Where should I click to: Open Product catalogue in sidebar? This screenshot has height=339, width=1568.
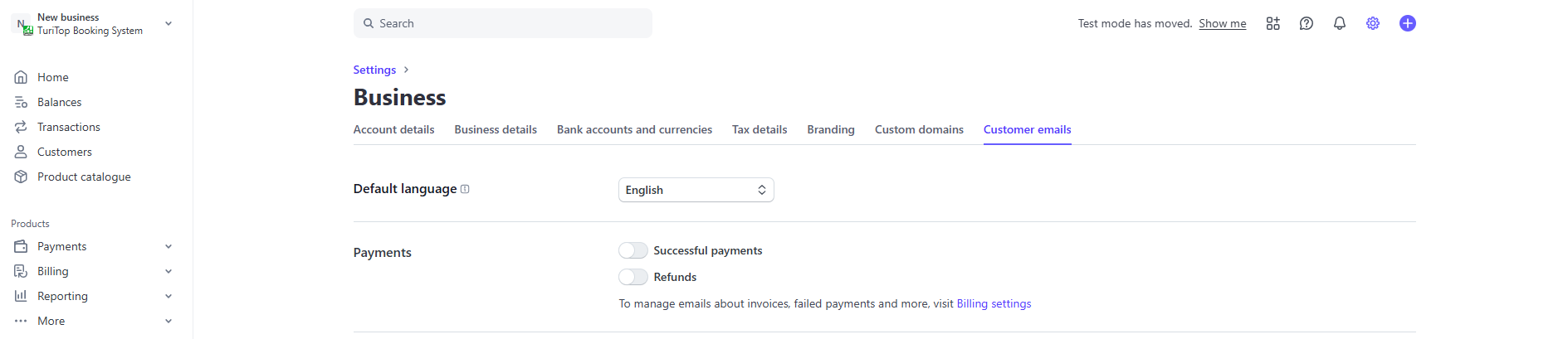[84, 177]
